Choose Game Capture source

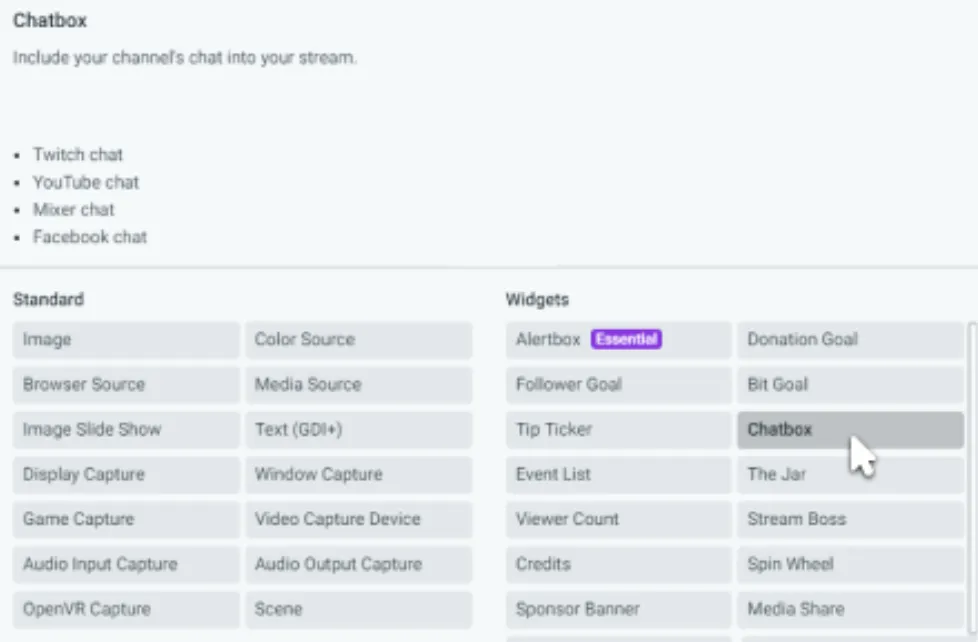tap(126, 520)
